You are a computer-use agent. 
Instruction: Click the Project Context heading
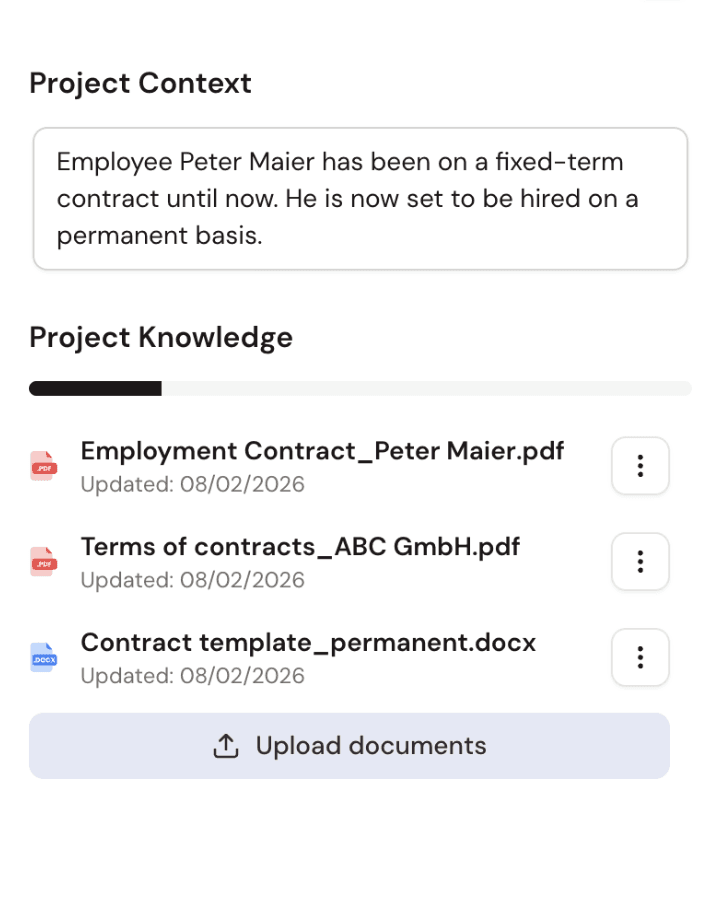[140, 83]
